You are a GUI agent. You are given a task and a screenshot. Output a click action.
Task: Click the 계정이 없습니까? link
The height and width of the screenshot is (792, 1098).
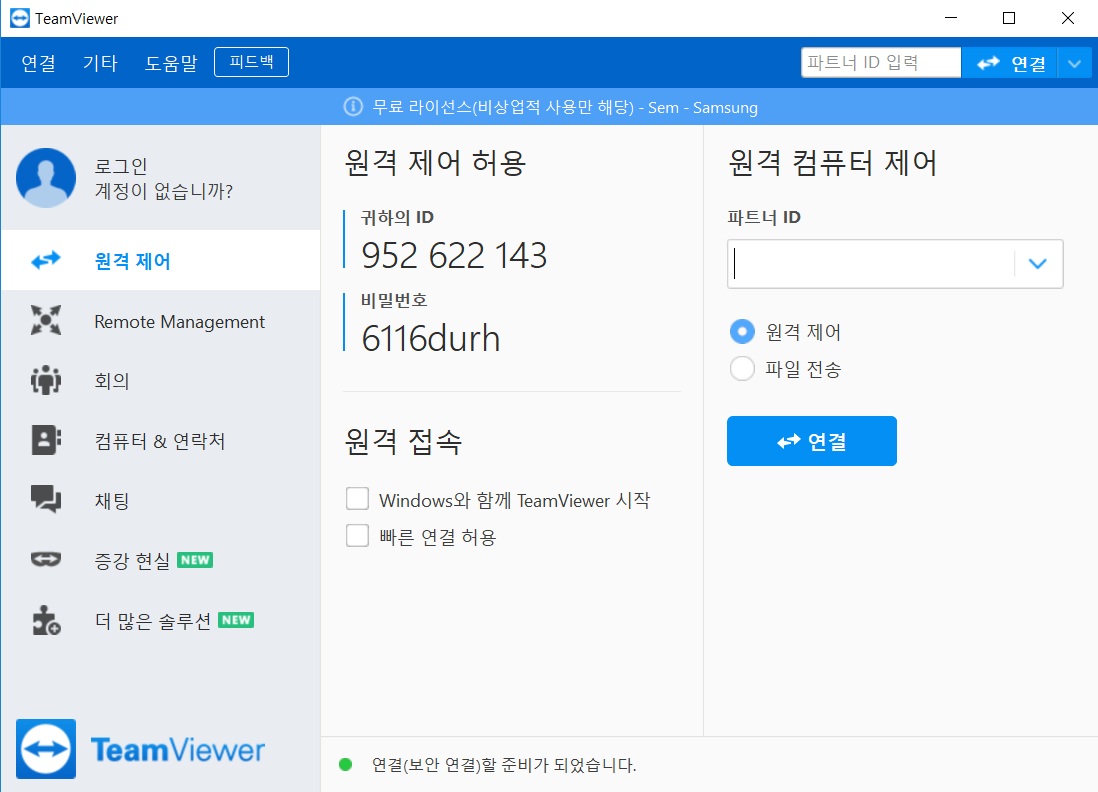tap(164, 190)
